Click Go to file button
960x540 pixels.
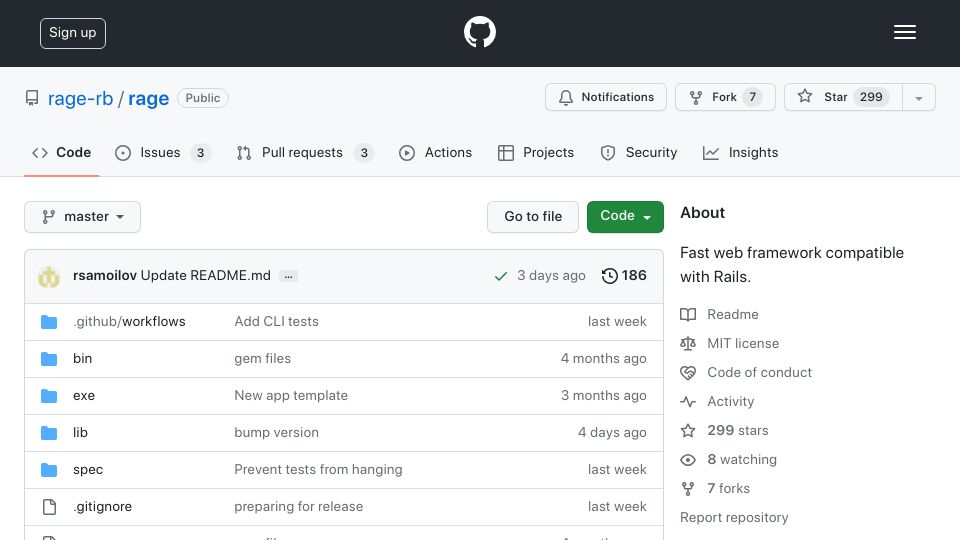click(533, 217)
